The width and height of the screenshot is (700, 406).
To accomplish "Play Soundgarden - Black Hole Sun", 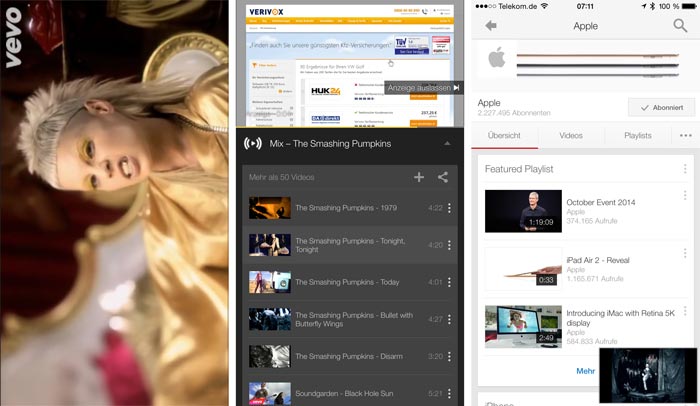I will [350, 393].
